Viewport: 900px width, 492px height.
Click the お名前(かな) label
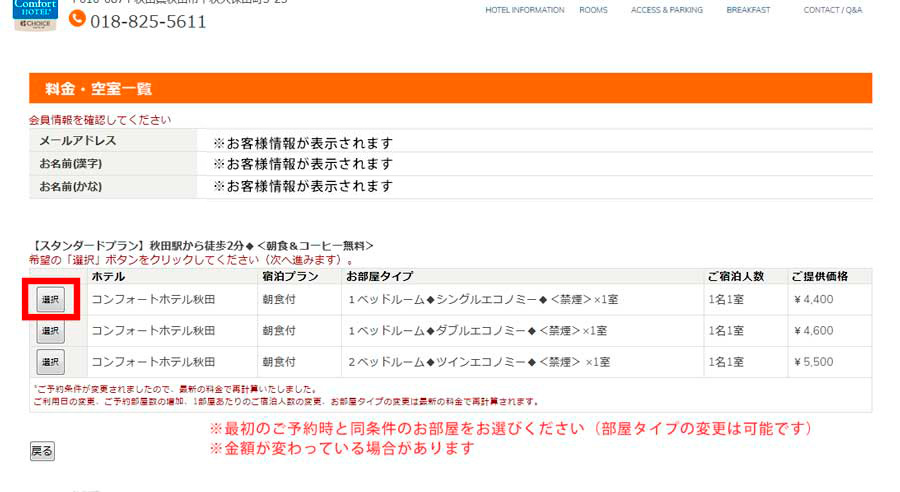click(71, 187)
